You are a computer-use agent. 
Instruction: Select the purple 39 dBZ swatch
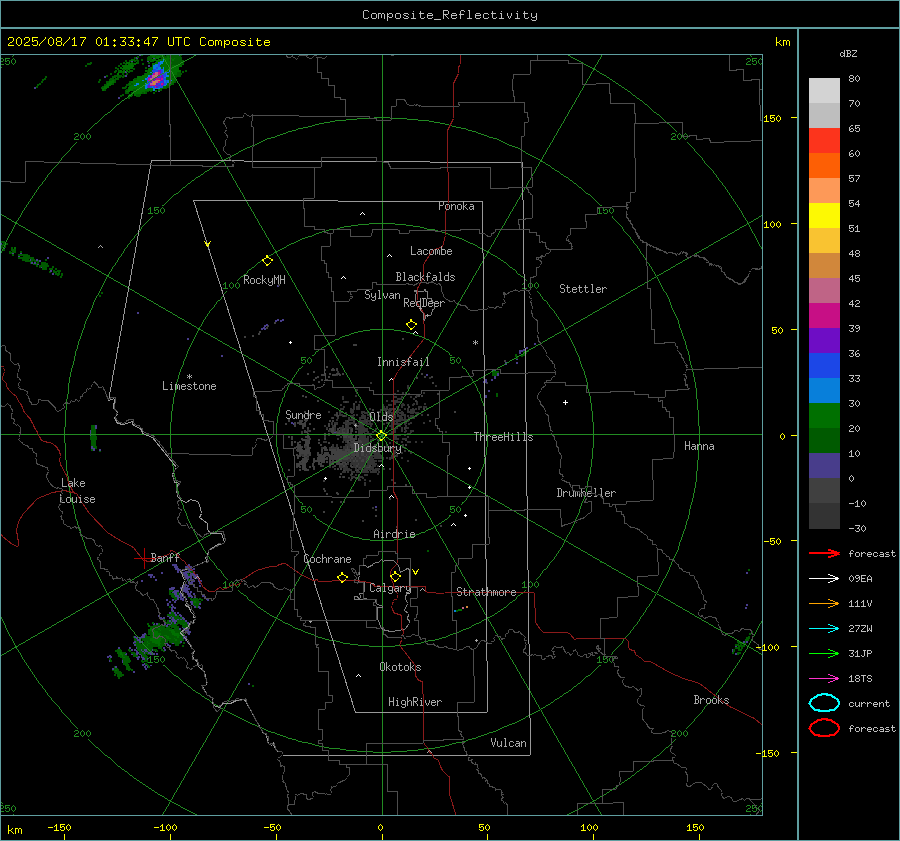click(824, 340)
